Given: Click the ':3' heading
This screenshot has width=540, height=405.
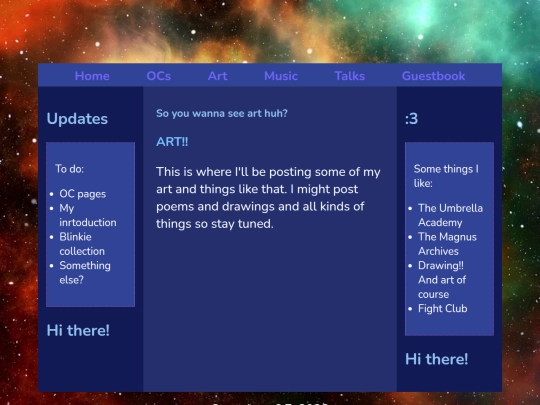Looking at the screenshot, I should (411, 119).
